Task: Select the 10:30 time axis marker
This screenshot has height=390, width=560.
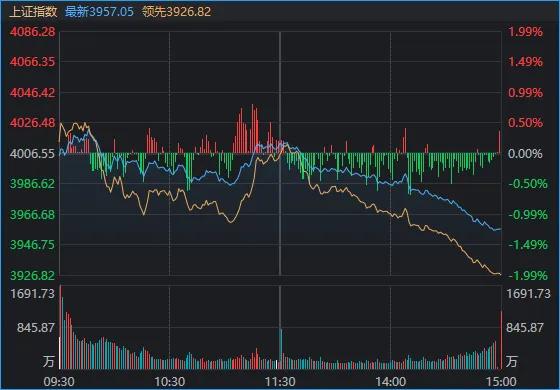Action: pyautogui.click(x=170, y=382)
